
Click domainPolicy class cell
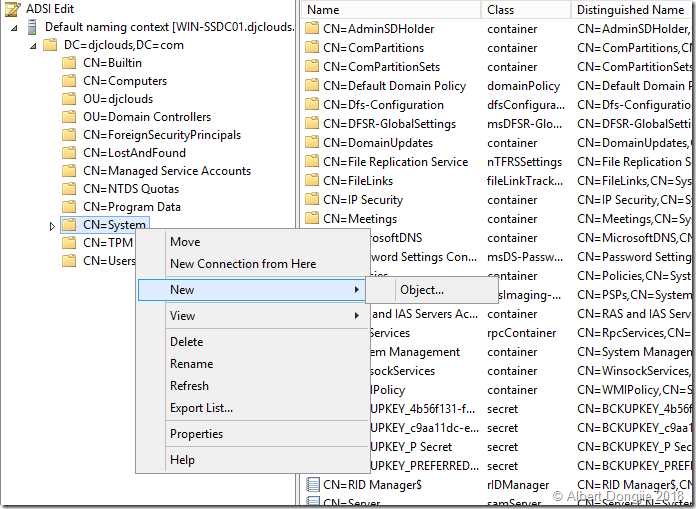pos(523,86)
